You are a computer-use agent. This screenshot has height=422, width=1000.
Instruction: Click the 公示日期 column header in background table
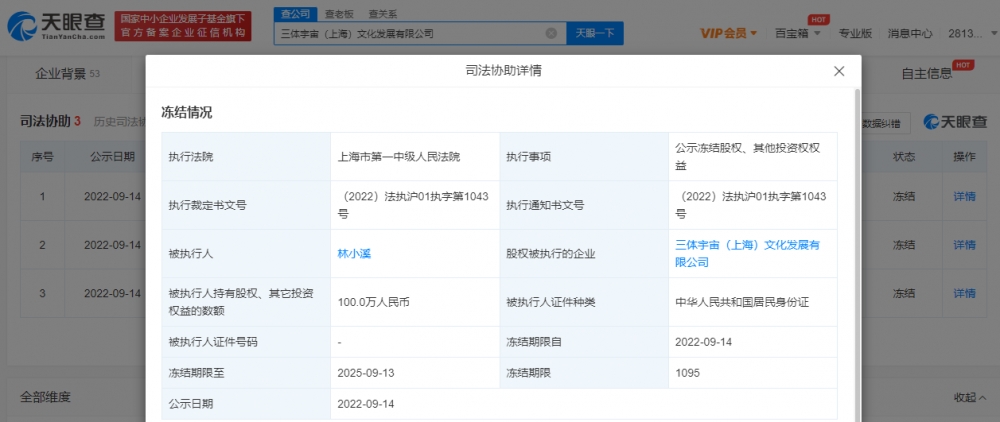pos(112,157)
